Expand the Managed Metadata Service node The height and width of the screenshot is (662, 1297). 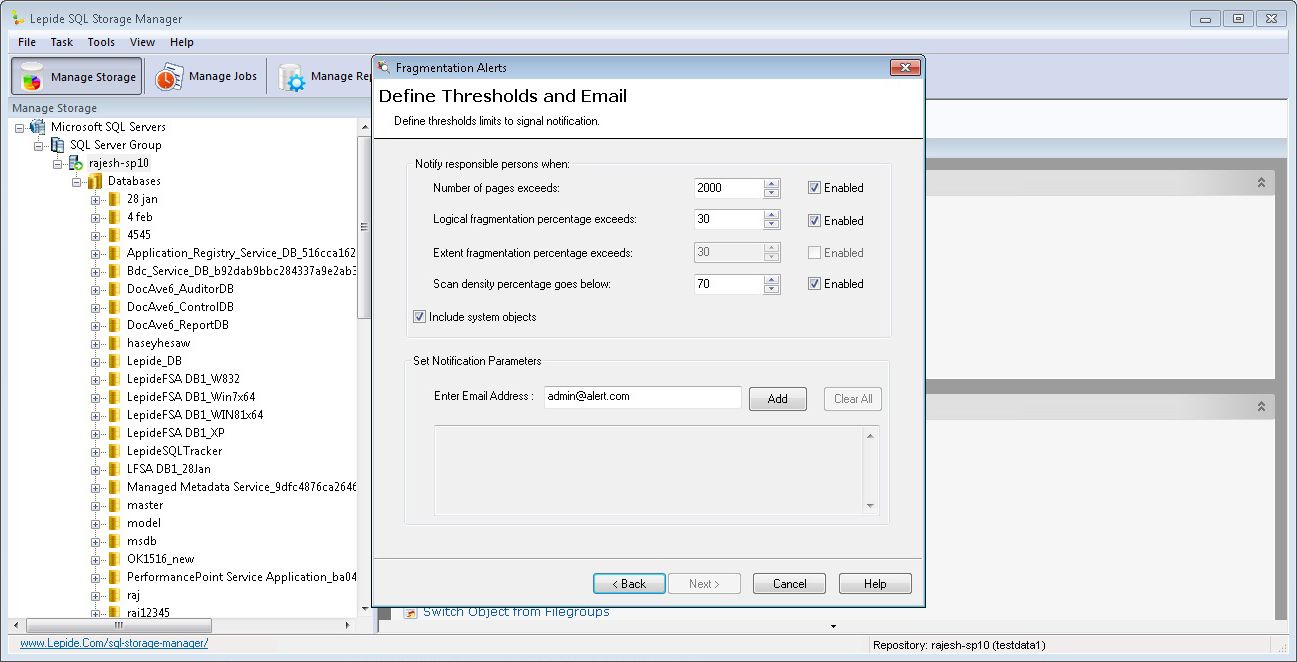pyautogui.click(x=96, y=487)
